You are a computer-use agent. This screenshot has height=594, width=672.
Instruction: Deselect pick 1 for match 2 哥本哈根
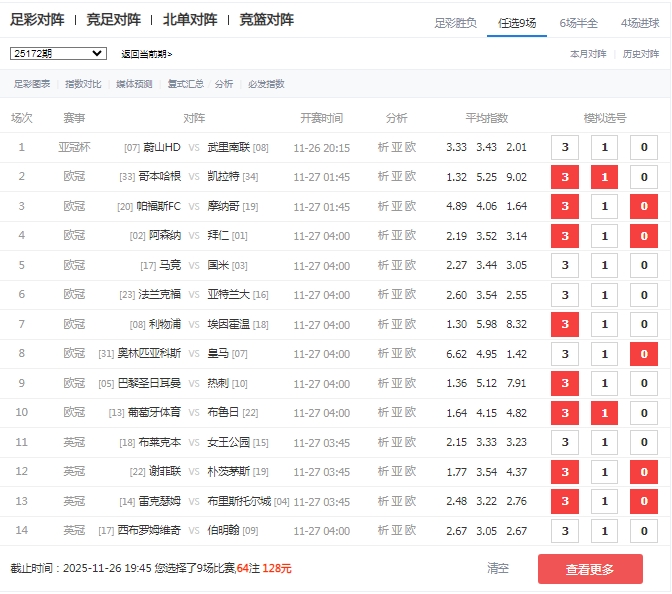pos(604,177)
